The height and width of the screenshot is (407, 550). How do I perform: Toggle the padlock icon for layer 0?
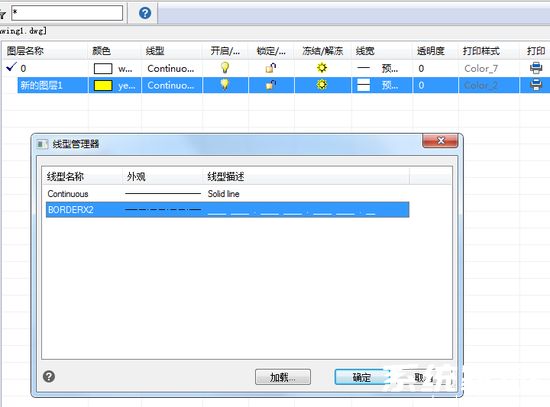coord(271,68)
